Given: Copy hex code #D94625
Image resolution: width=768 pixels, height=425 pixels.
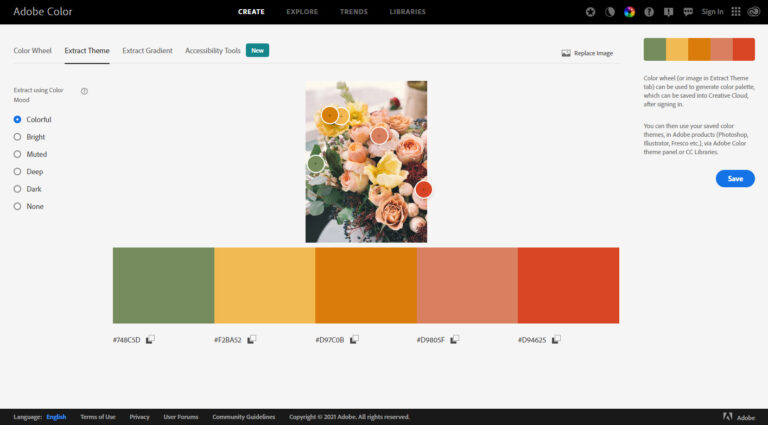Looking at the screenshot, I should 555,340.
